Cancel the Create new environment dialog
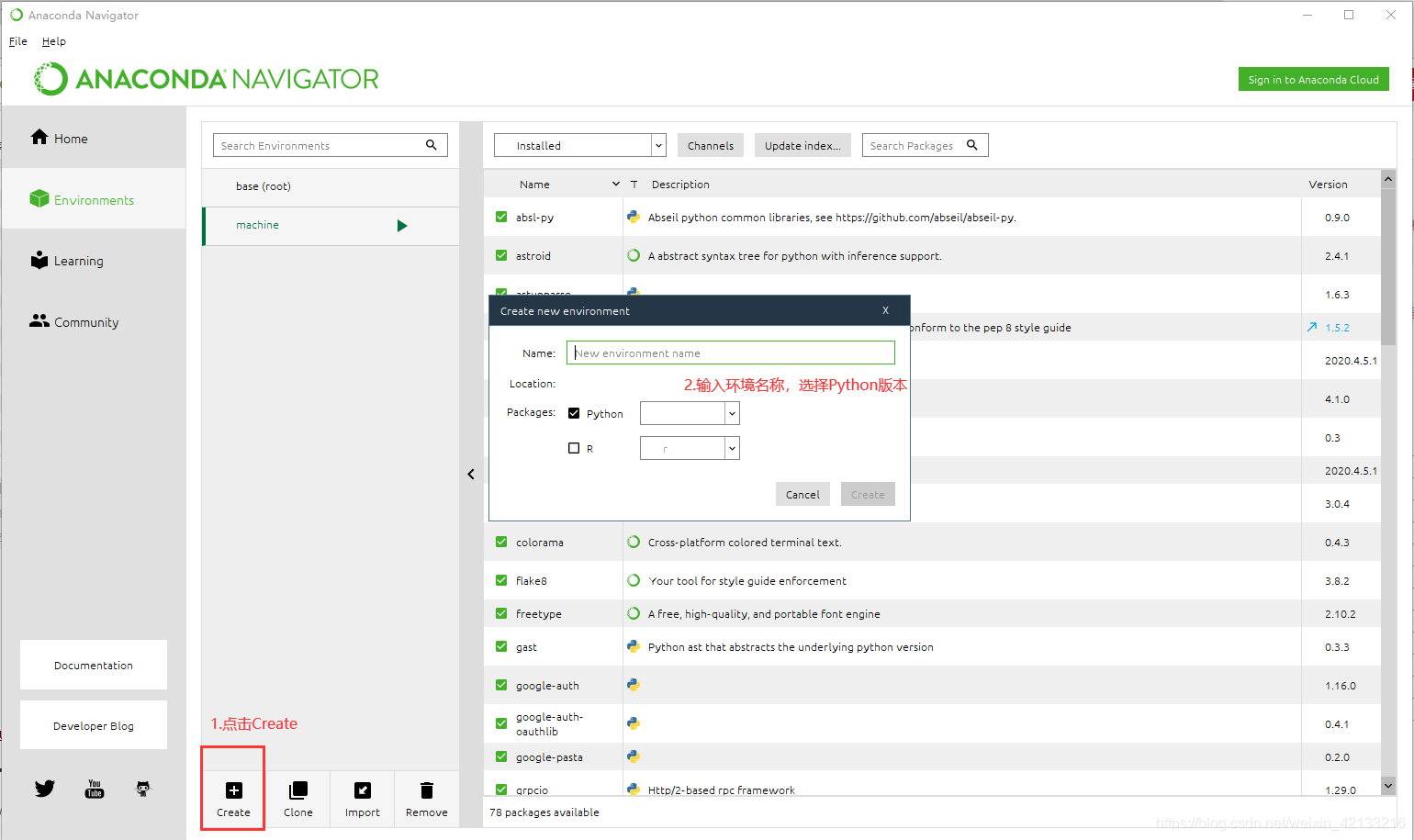 click(x=802, y=494)
